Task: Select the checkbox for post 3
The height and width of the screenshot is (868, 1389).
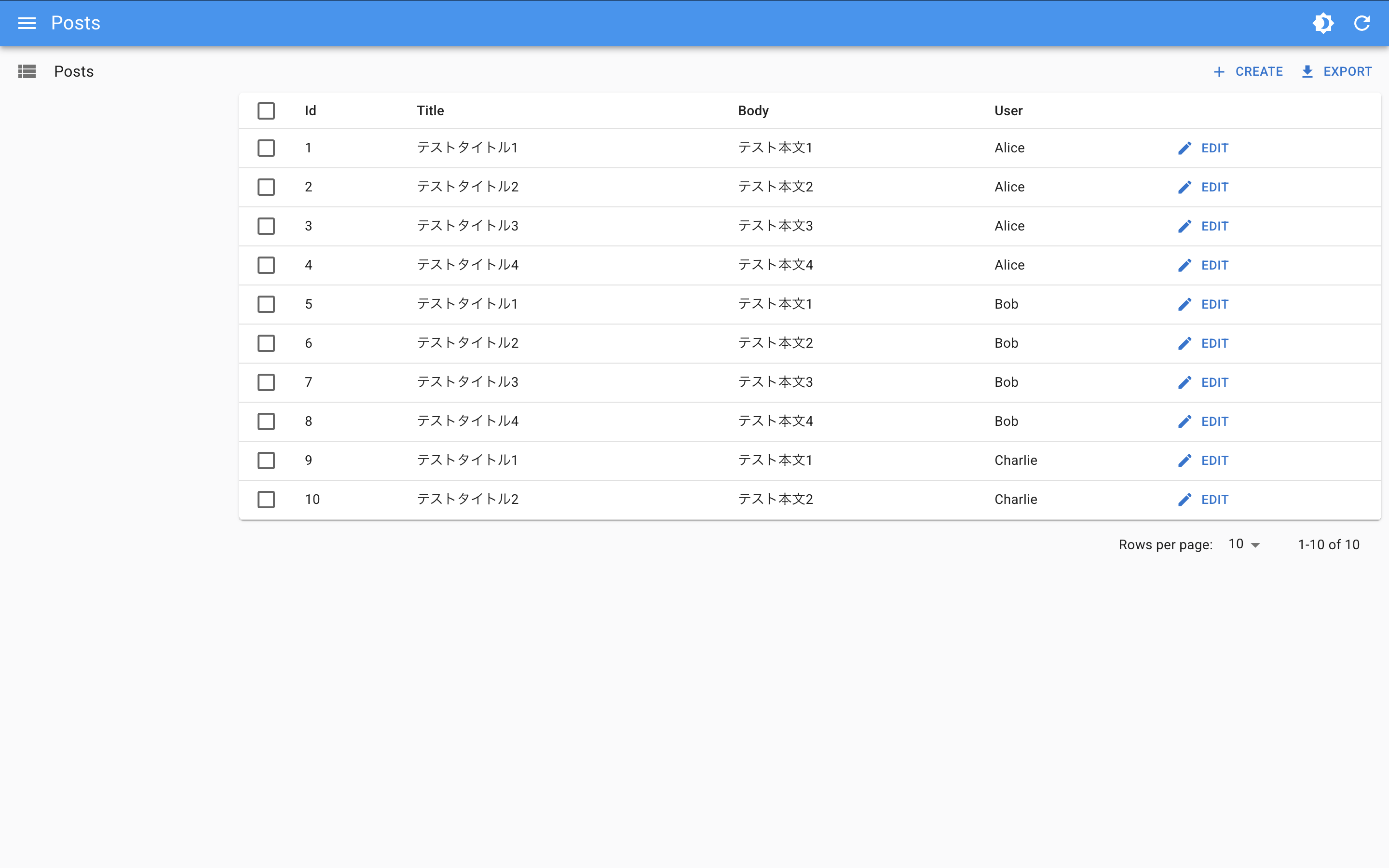Action: 266,226
